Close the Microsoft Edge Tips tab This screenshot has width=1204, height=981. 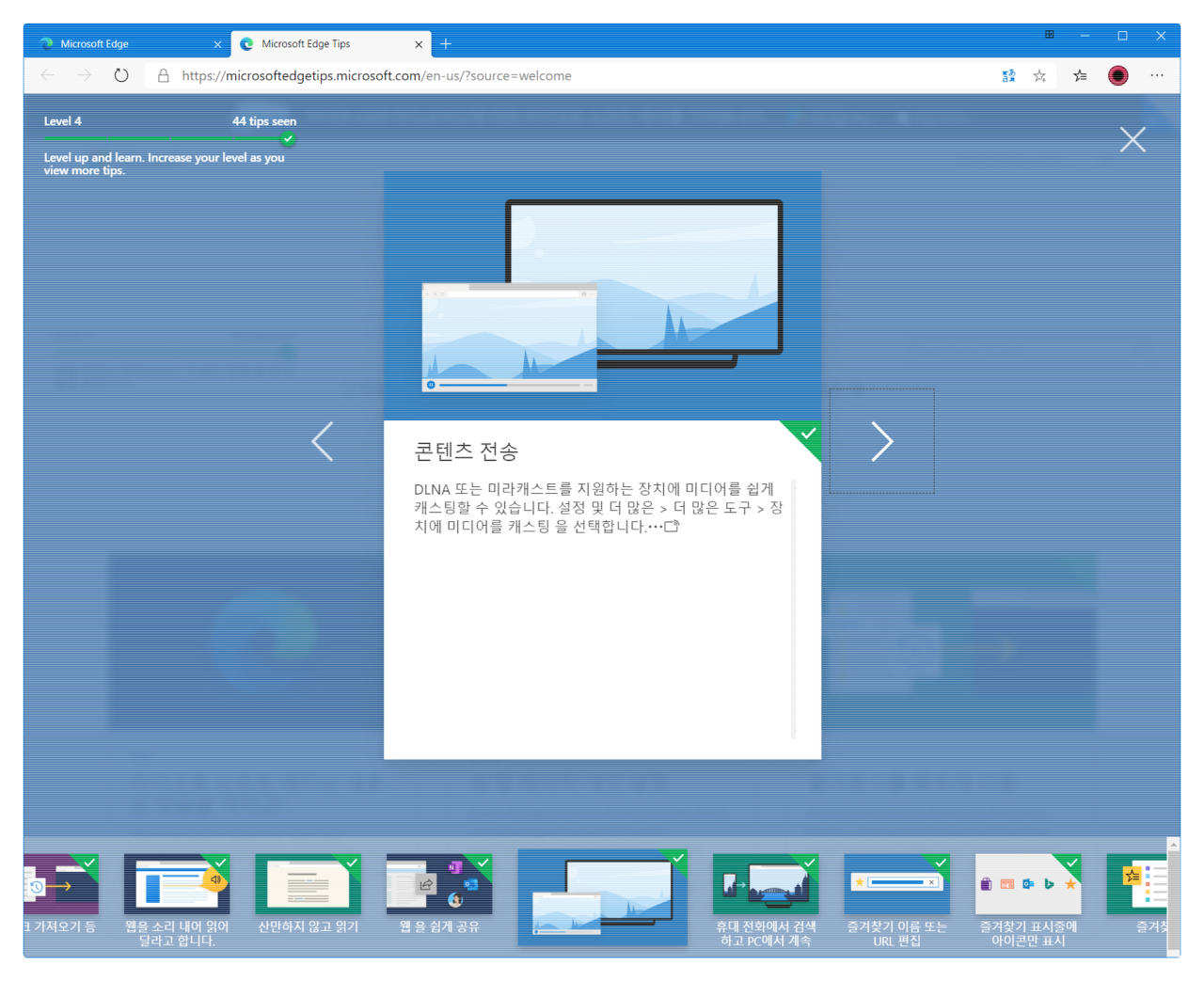click(419, 44)
